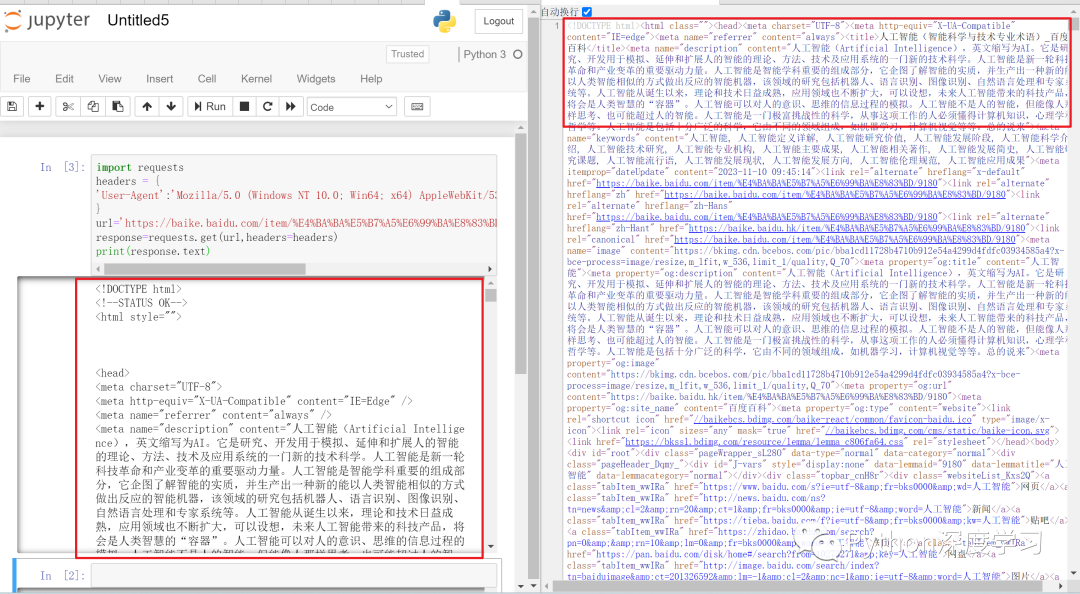Insert a cell below with the plus icon
Viewport: 1080px width, 594px height.
[x=39, y=107]
